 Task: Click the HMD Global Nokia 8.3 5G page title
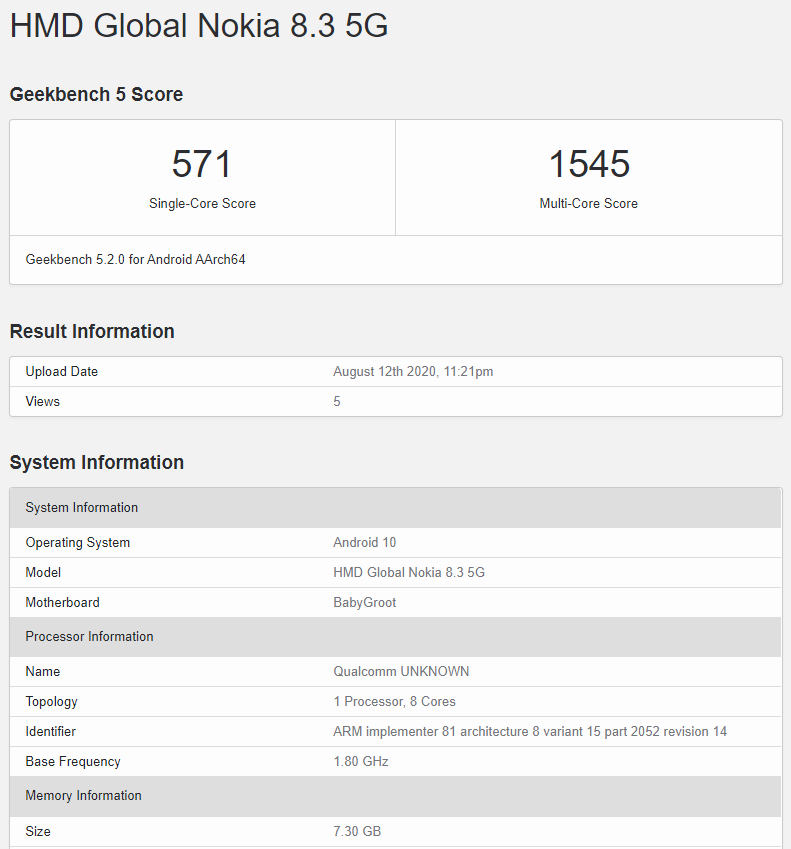199,25
